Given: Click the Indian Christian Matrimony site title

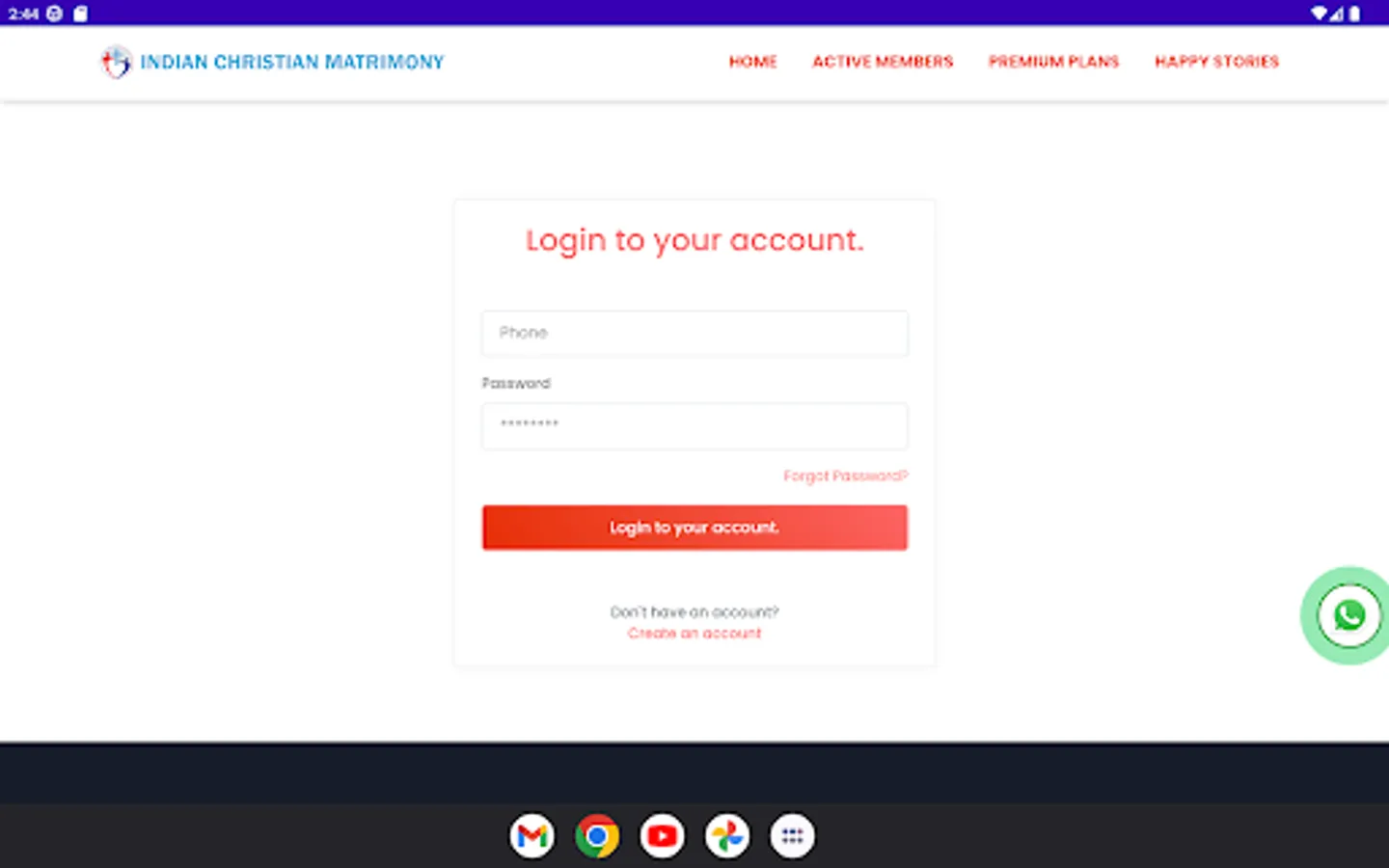Looking at the screenshot, I should coord(292,62).
